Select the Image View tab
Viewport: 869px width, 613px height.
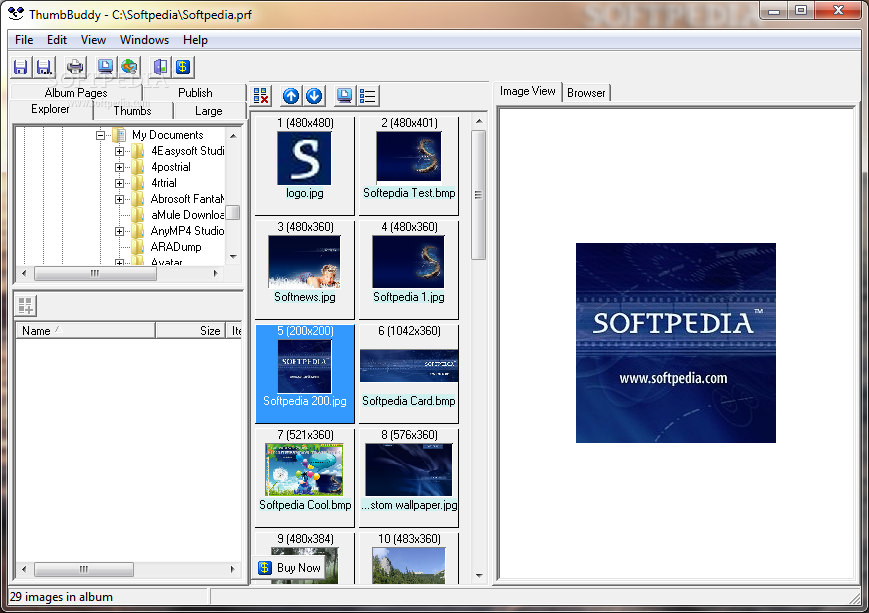tap(528, 91)
